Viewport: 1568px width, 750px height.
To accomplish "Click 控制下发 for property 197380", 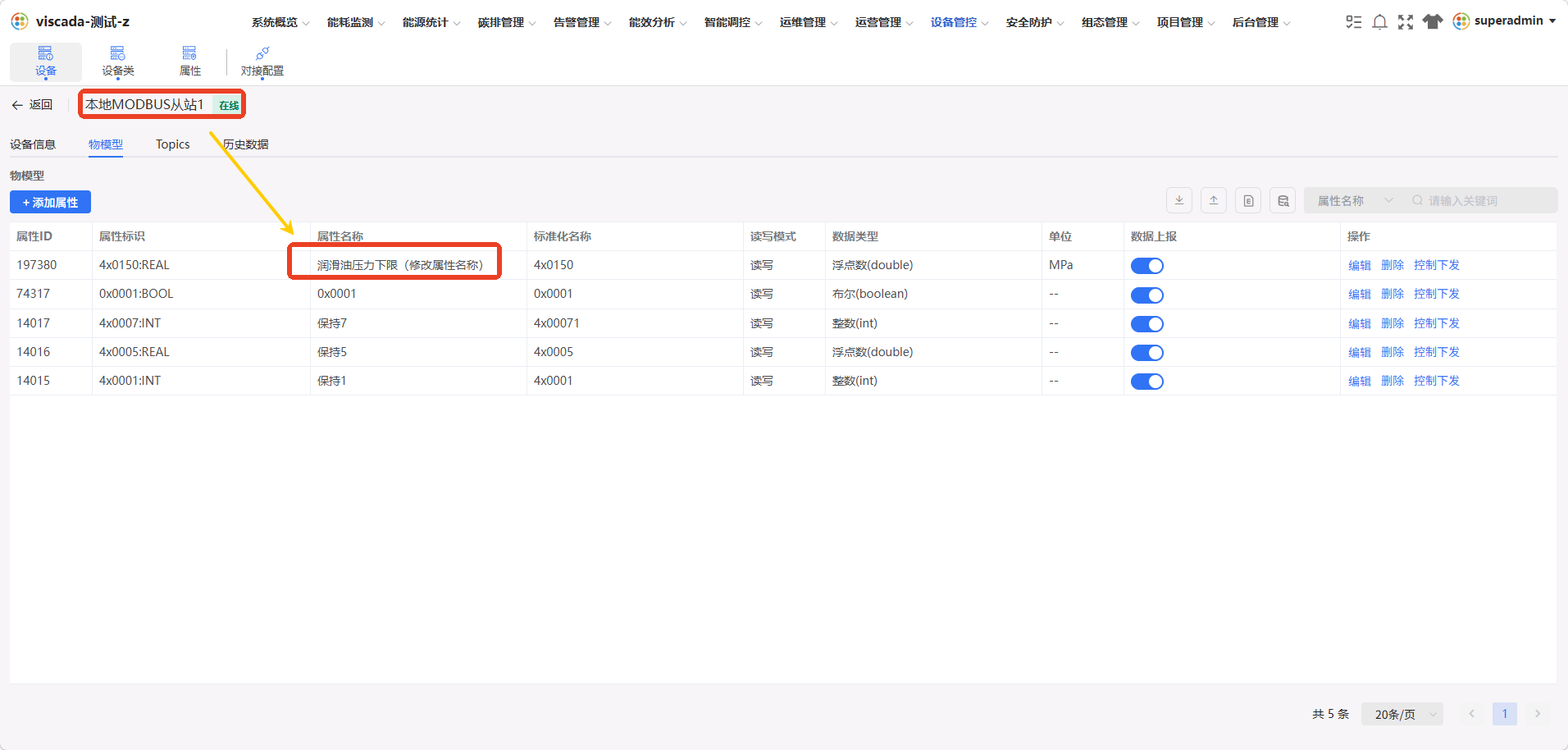I will pos(1437,265).
